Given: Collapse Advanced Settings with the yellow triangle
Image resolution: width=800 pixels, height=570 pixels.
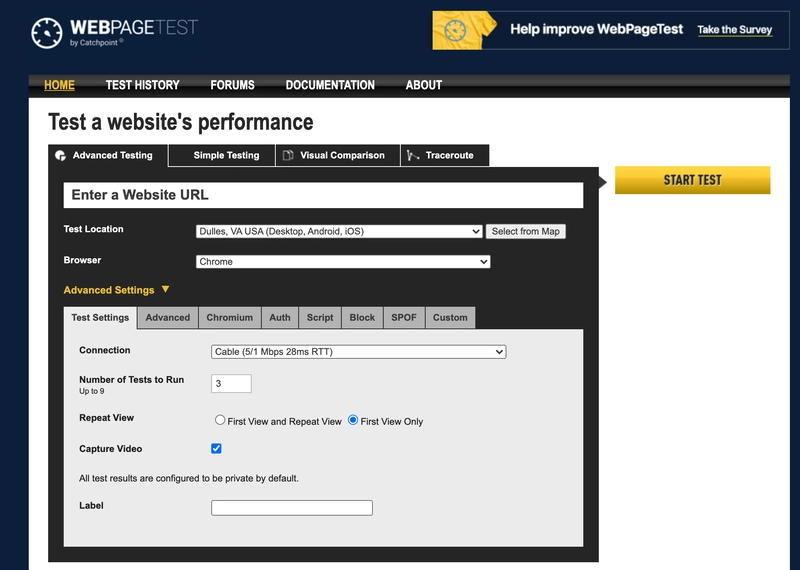Looking at the screenshot, I should [x=165, y=289].
